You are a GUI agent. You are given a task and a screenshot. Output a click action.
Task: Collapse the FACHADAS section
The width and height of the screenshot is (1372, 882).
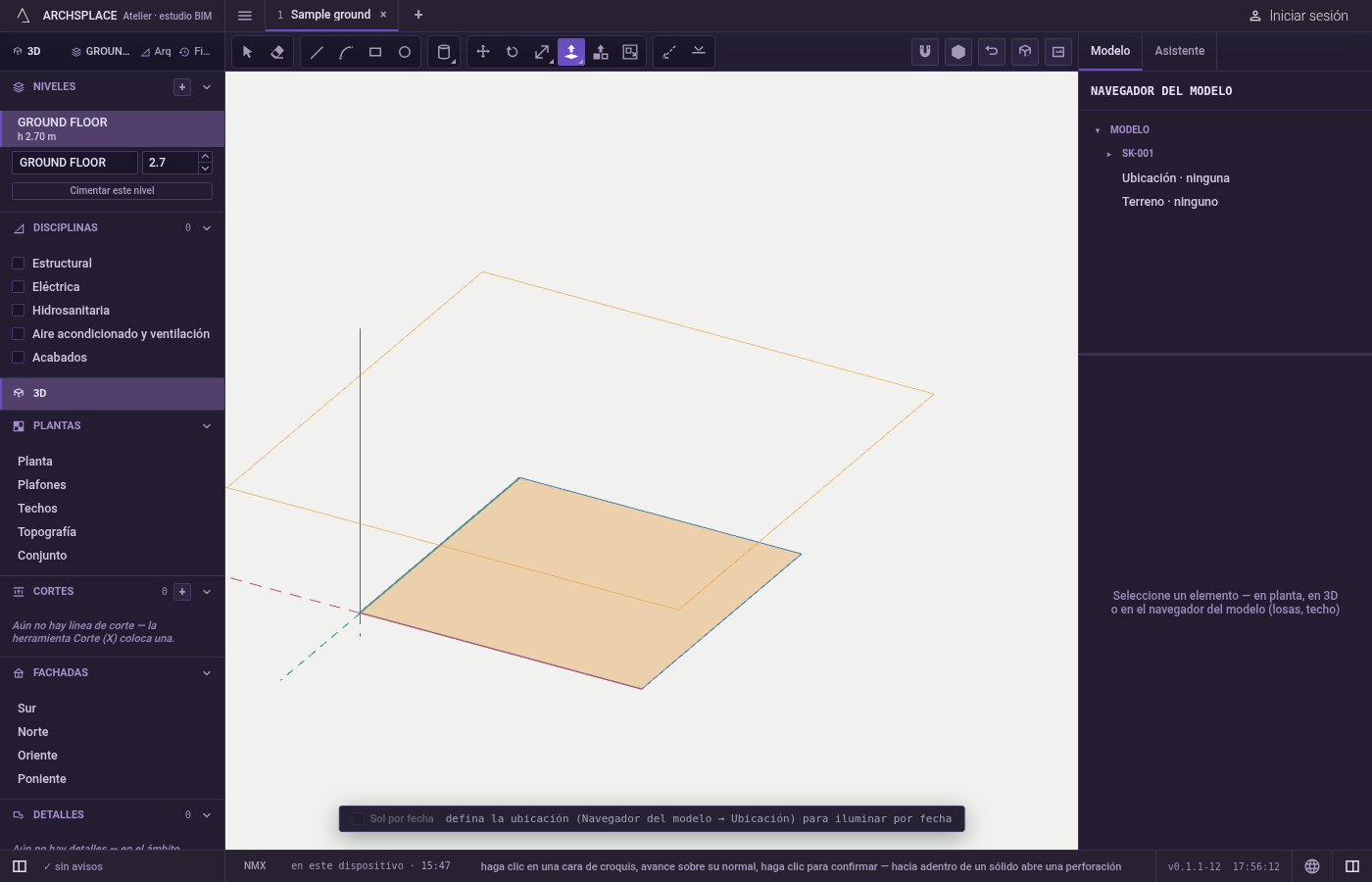[x=207, y=673]
